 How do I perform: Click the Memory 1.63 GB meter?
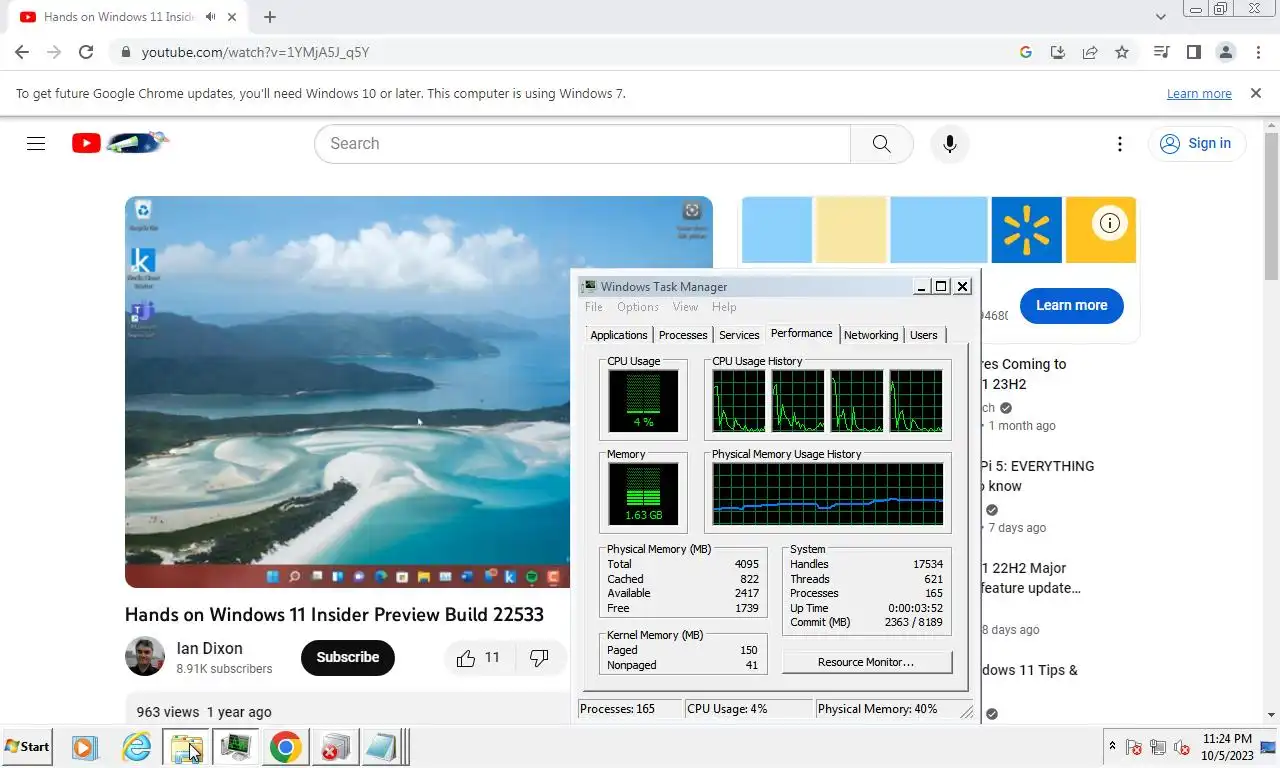click(x=643, y=494)
